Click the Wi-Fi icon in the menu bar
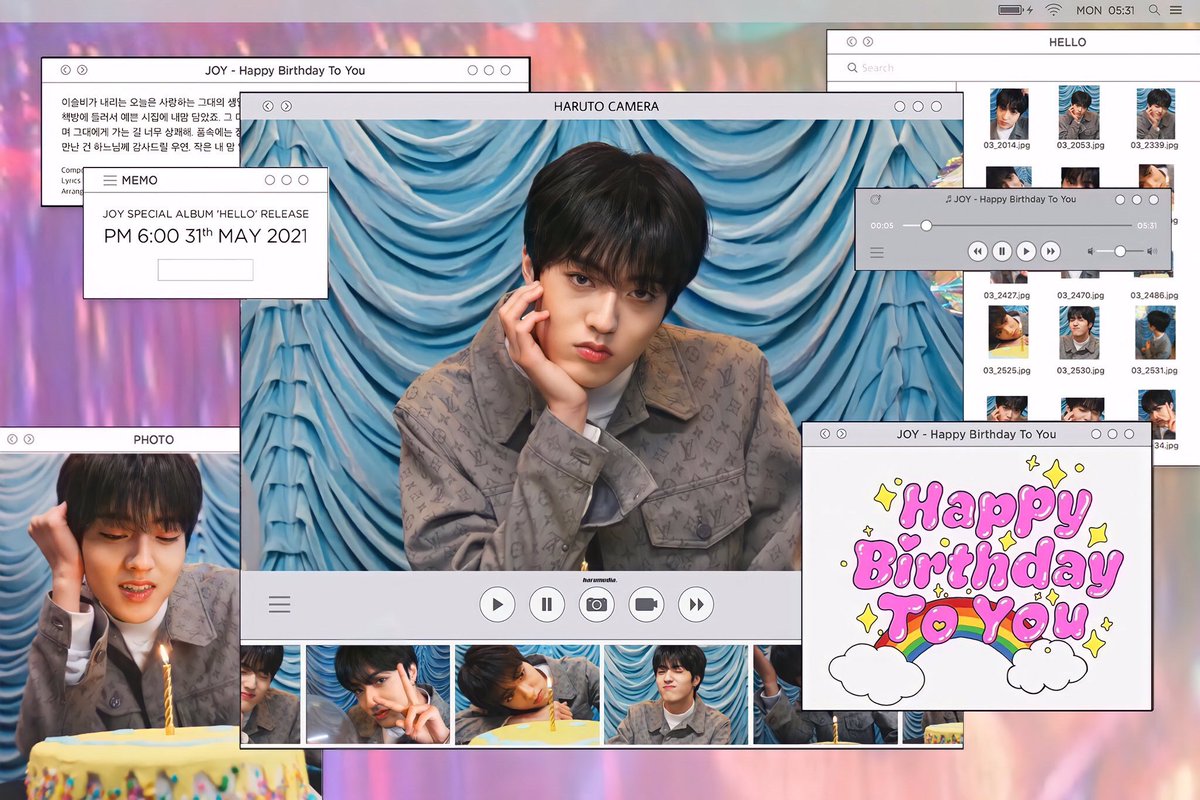 1053,10
